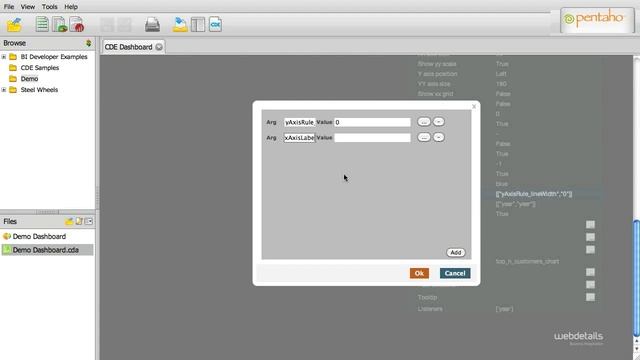This screenshot has height=360, width=640.
Task: Click the Cancel button
Action: pyautogui.click(x=455, y=273)
